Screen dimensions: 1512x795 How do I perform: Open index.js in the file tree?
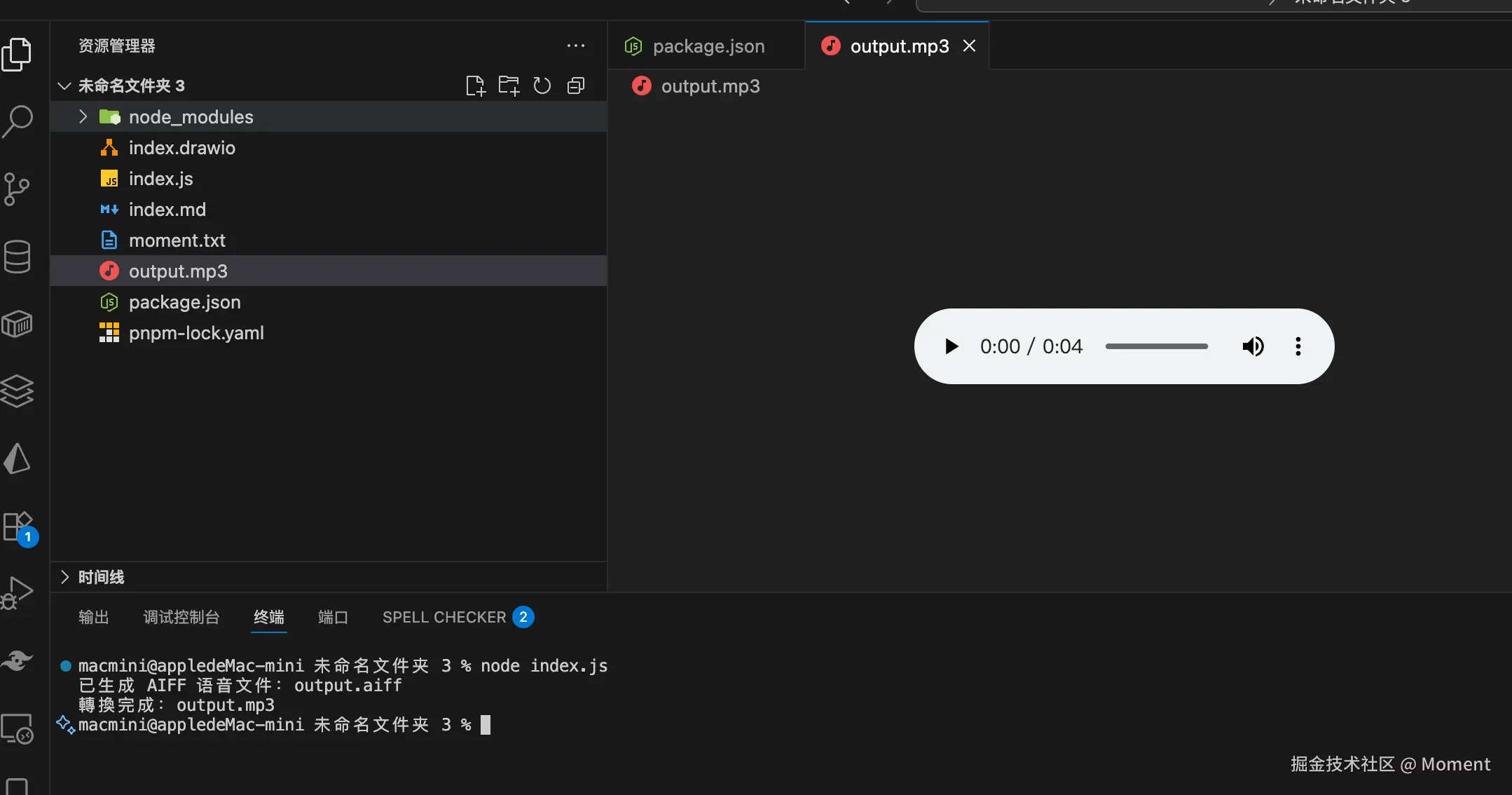point(160,179)
